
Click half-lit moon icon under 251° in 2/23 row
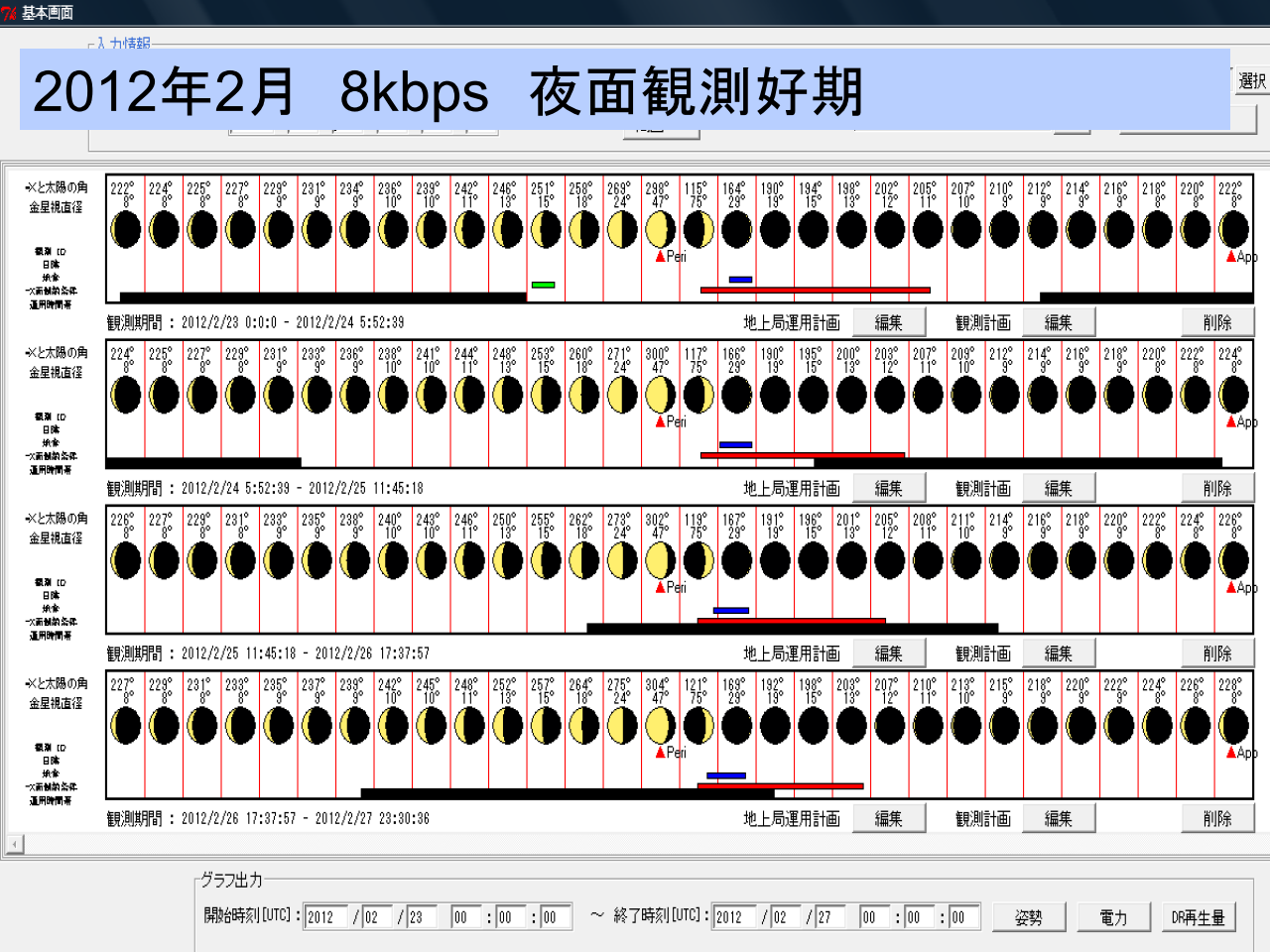coord(545,230)
